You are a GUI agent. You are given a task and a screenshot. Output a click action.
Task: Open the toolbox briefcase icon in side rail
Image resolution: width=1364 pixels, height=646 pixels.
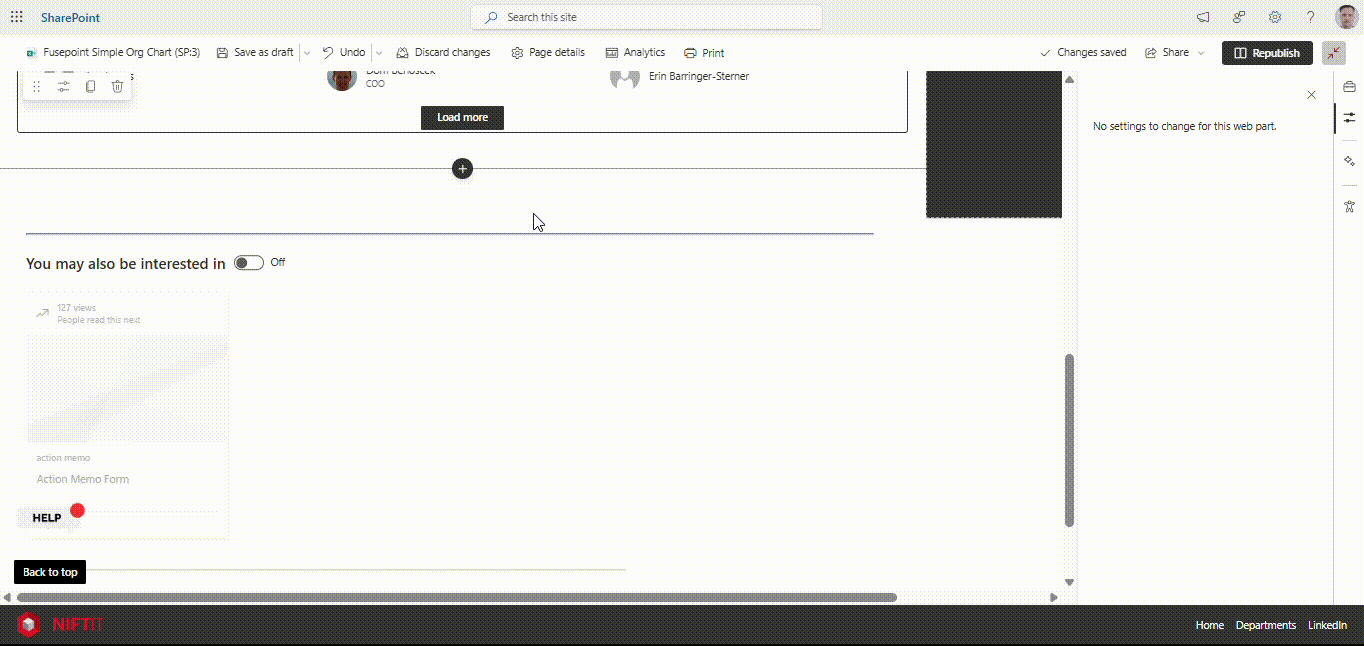pos(1349,88)
